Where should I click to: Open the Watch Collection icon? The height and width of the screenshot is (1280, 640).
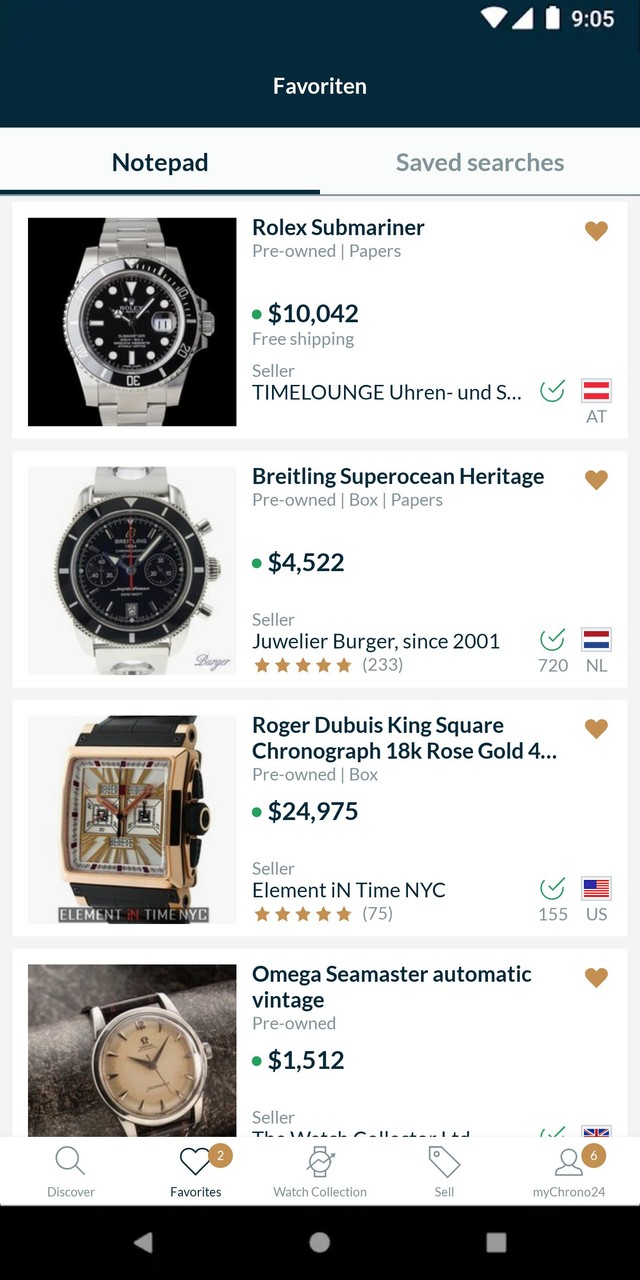pos(320,1162)
